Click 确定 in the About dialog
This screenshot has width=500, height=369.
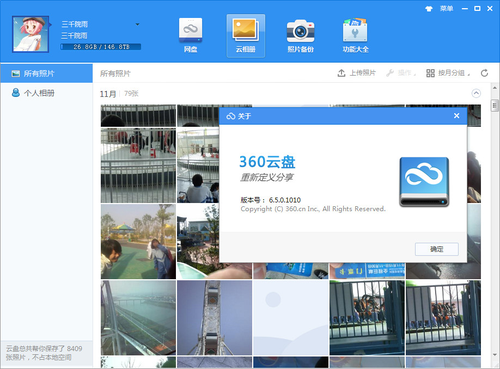coord(437,249)
